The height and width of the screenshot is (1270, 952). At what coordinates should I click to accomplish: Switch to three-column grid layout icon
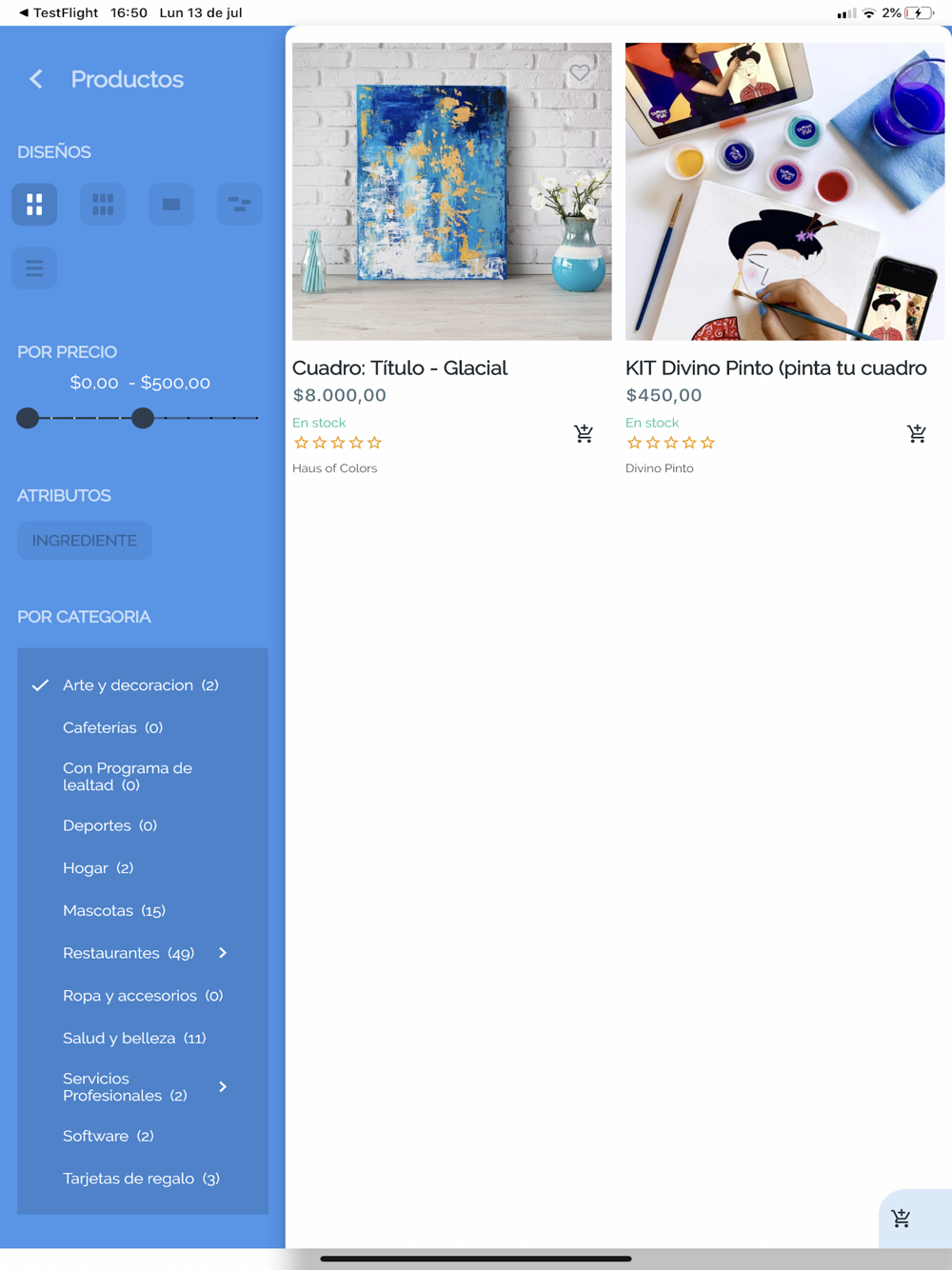click(103, 205)
